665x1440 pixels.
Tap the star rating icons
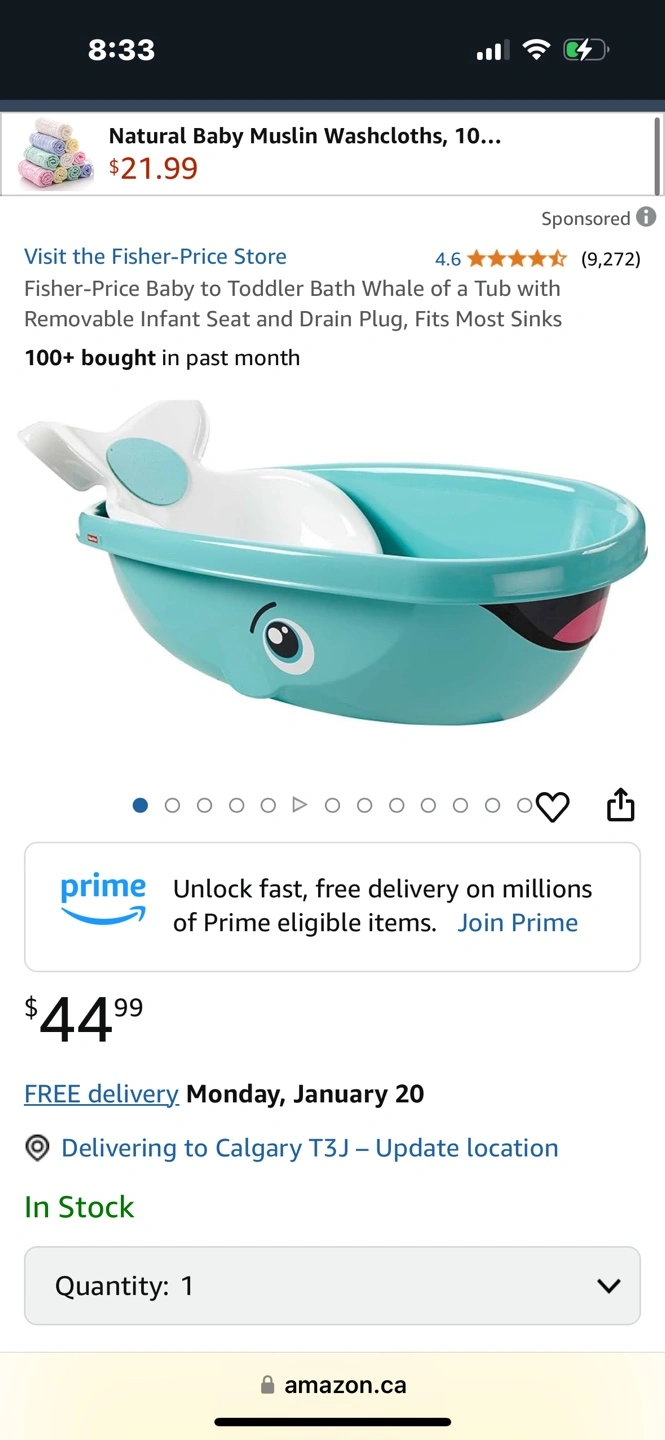tap(517, 259)
